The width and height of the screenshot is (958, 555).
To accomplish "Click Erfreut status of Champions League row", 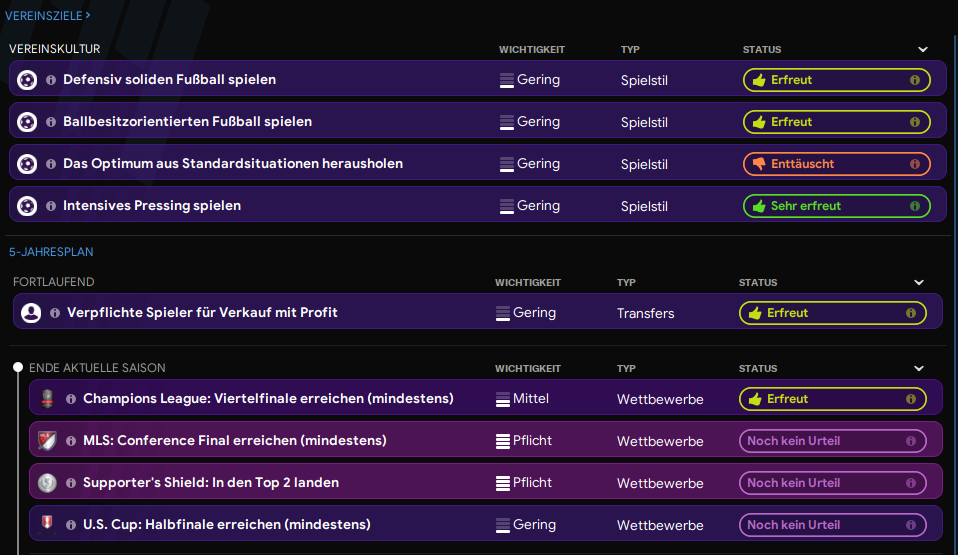I will 833,399.
